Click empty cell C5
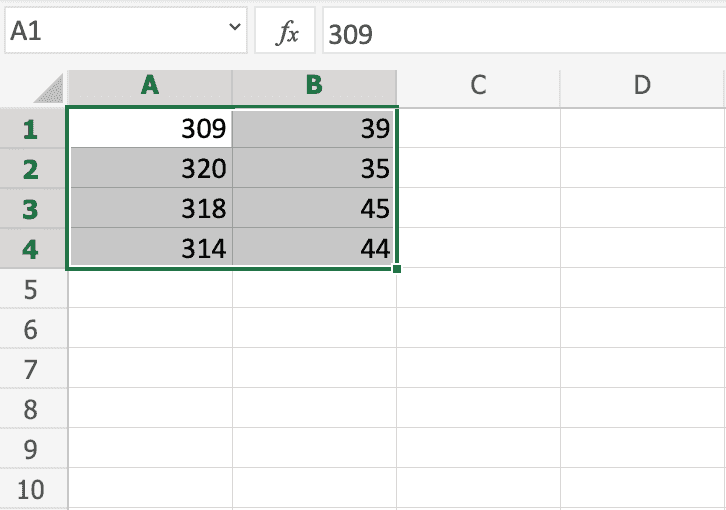 pyautogui.click(x=478, y=289)
